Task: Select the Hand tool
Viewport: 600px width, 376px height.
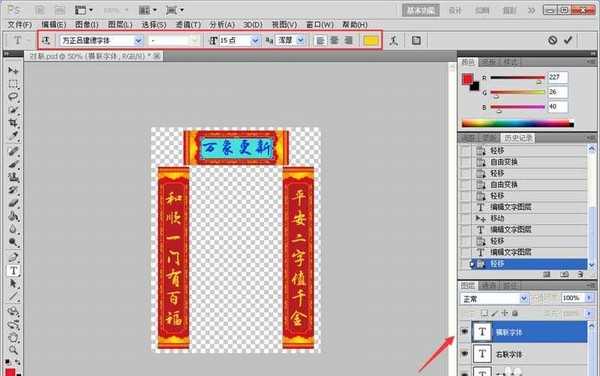Action: [13, 337]
